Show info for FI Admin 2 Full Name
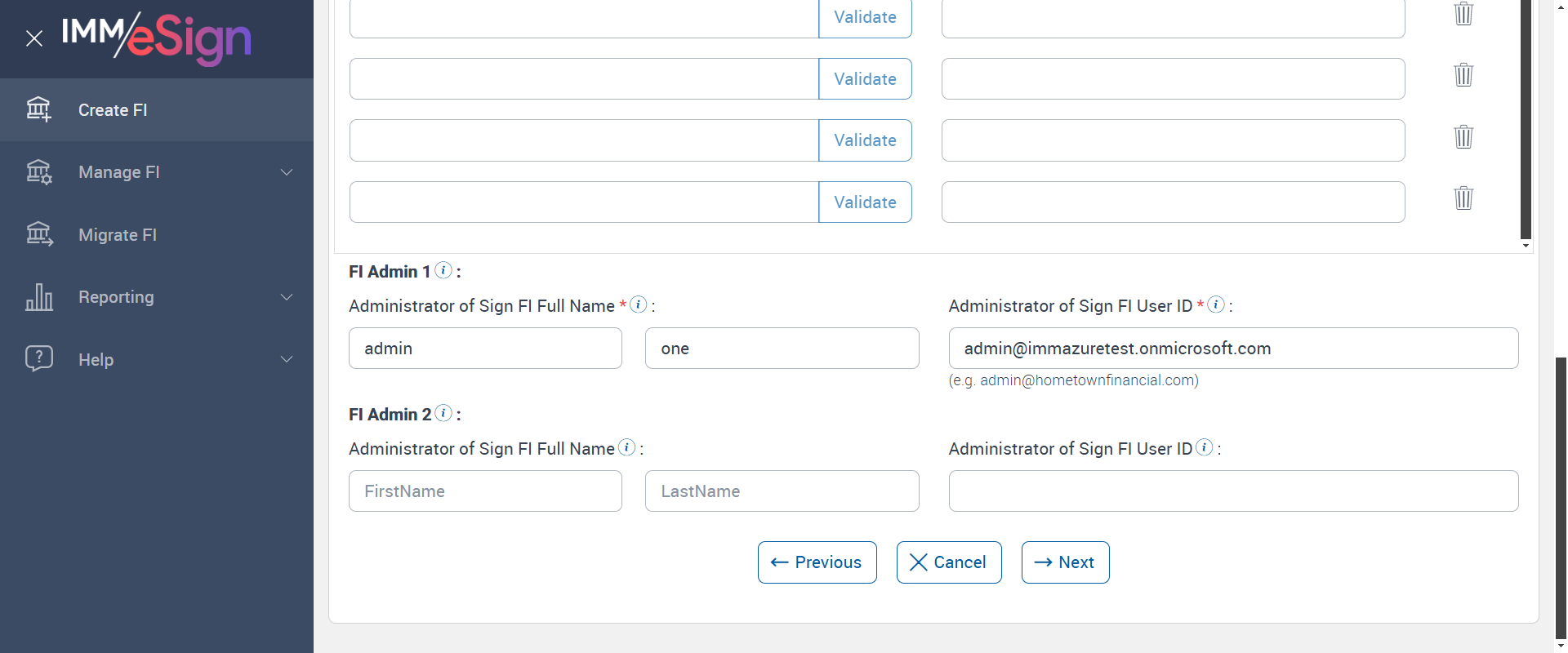Image resolution: width=1568 pixels, height=653 pixels. (x=627, y=447)
